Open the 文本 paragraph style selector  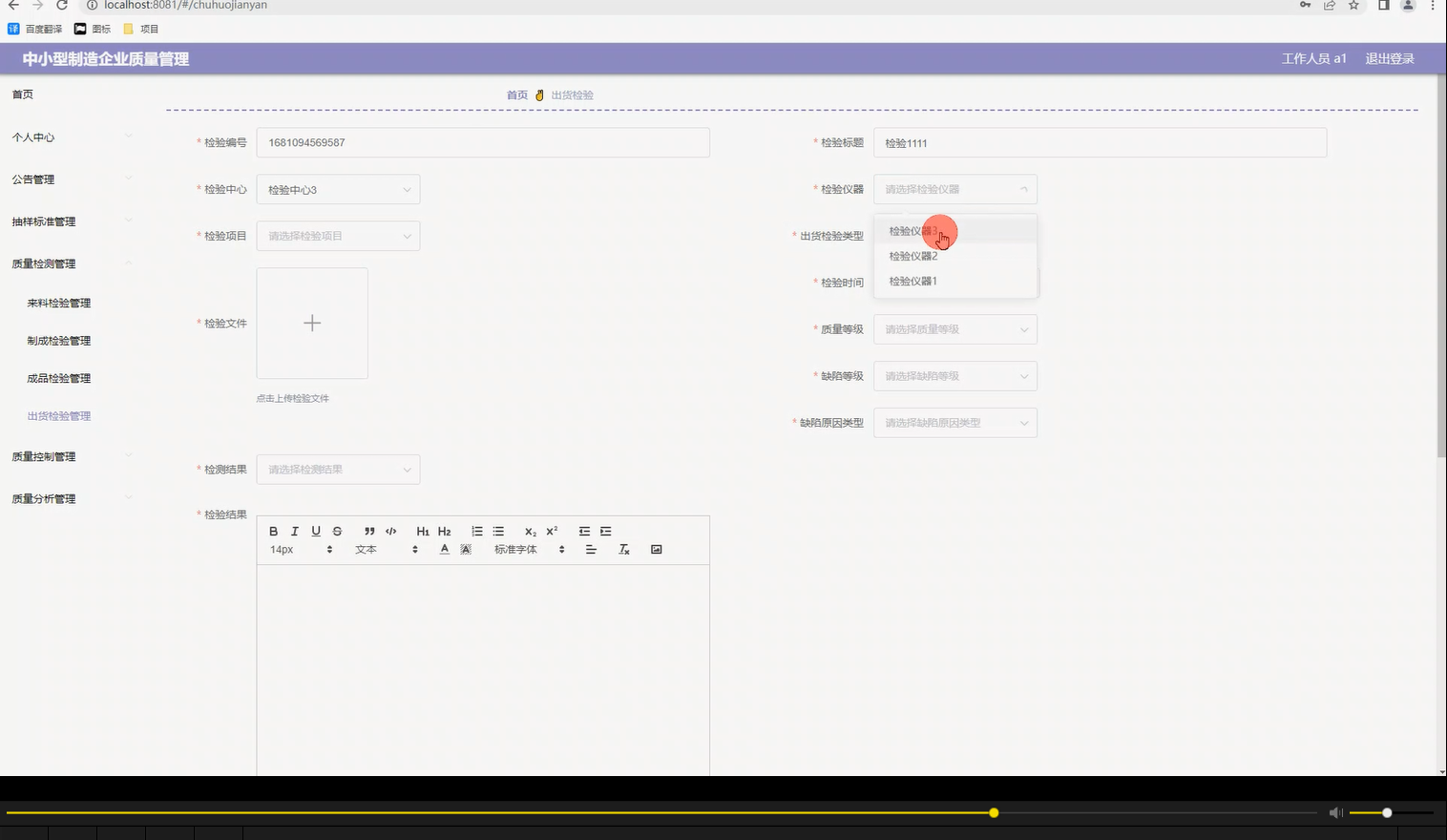click(387, 549)
